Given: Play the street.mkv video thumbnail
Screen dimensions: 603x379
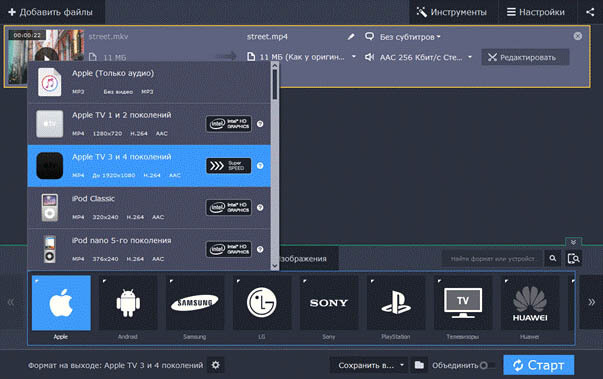Looking at the screenshot, I should tap(46, 58).
